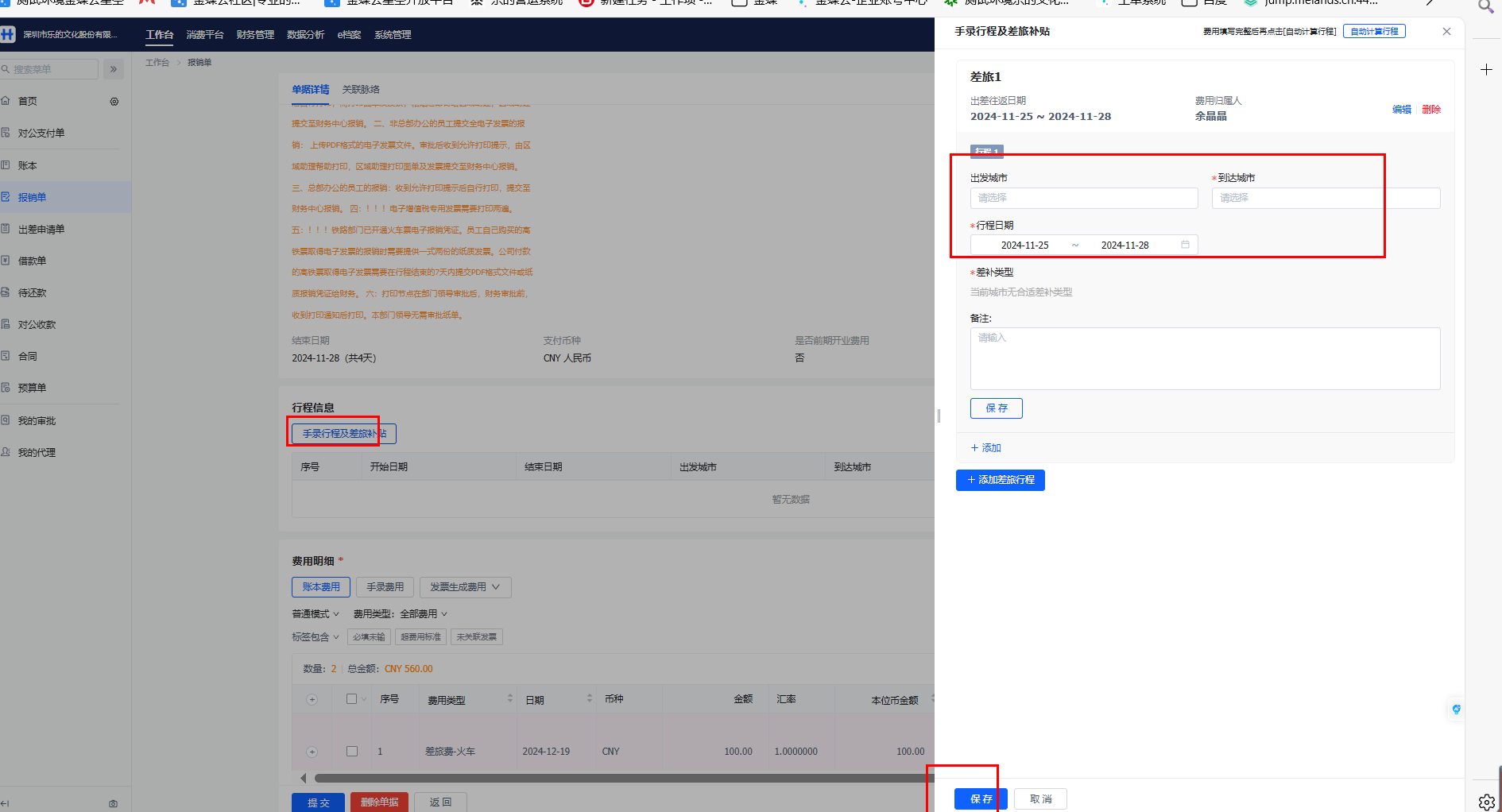Click the 对公收款 sidebar icon
1502x812 pixels.
tap(6, 324)
